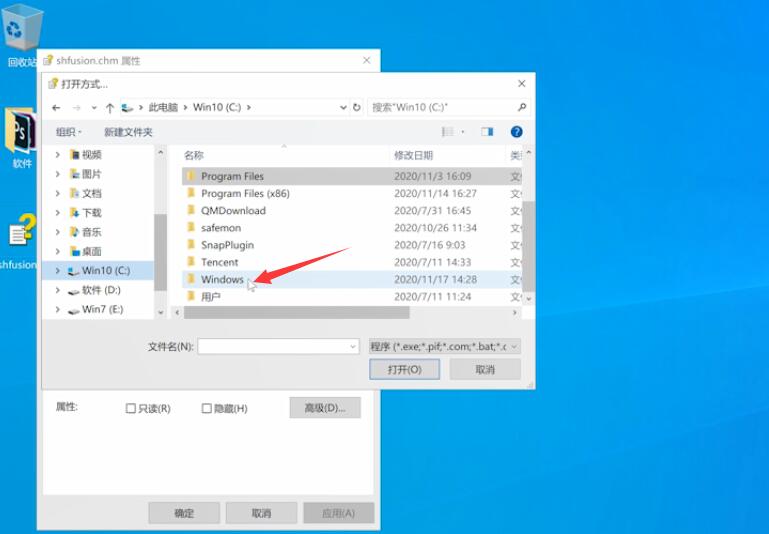Go back with the left arrow button
The width and height of the screenshot is (769, 534).
(56, 107)
